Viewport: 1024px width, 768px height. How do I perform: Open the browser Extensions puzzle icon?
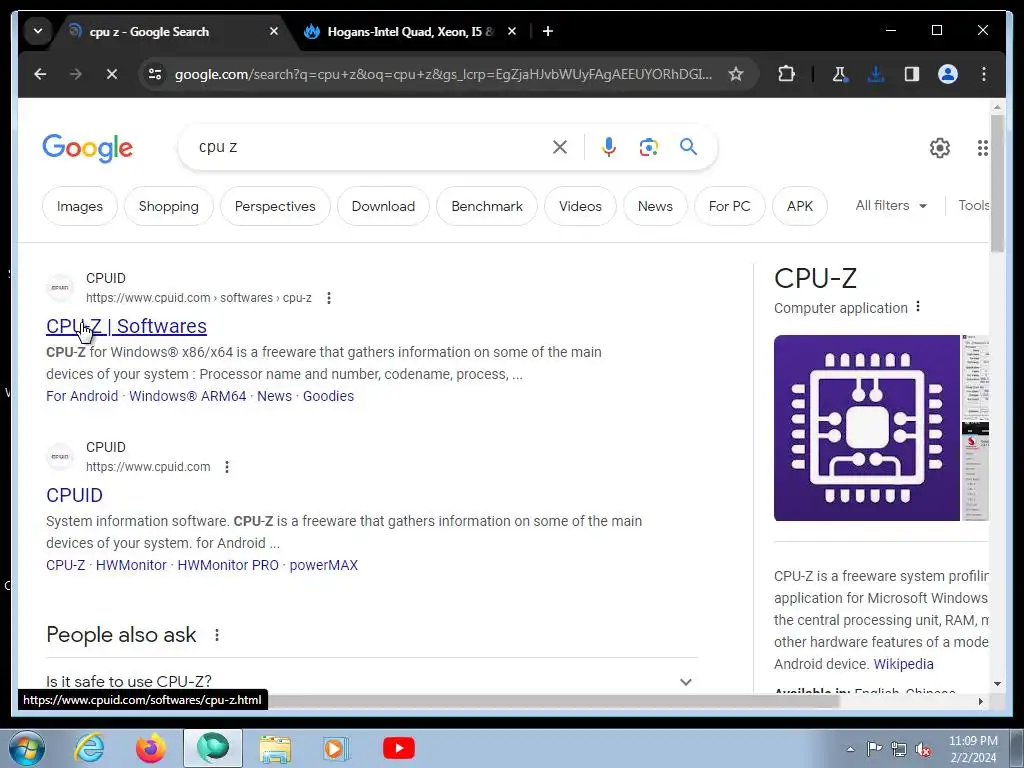click(x=786, y=74)
